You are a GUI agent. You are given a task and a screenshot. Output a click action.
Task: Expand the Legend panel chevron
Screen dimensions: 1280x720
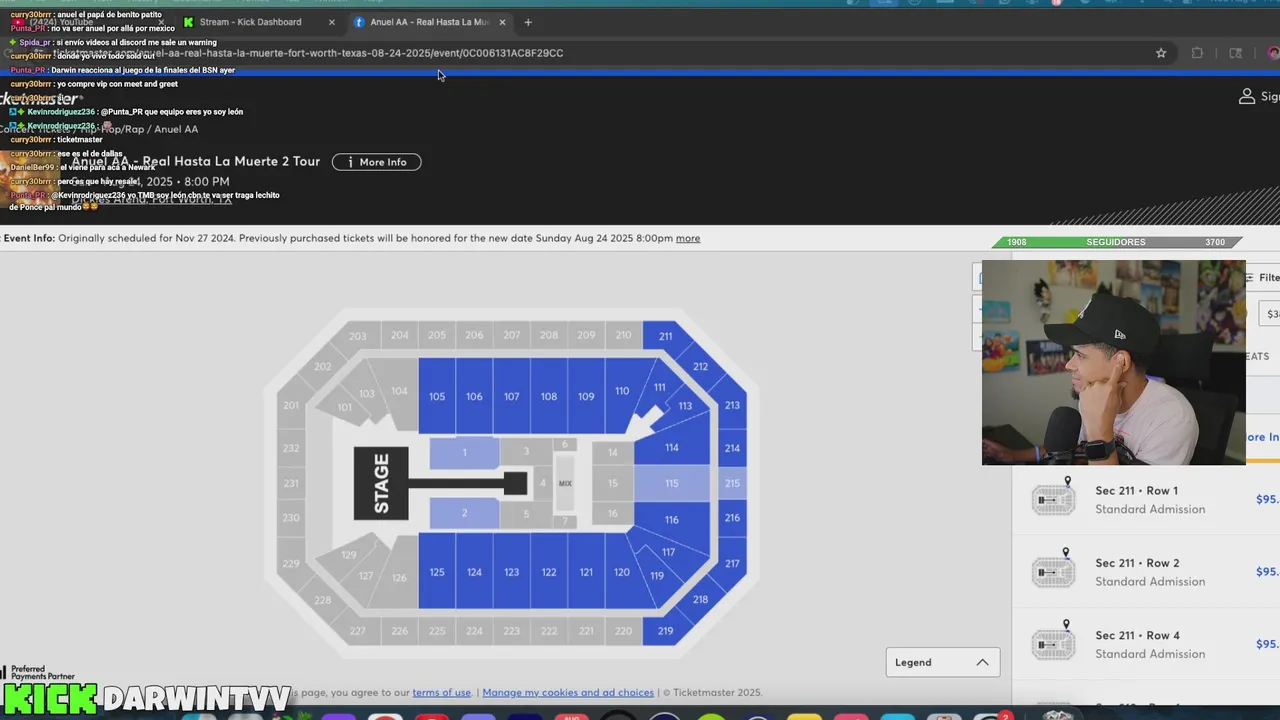tap(982, 662)
